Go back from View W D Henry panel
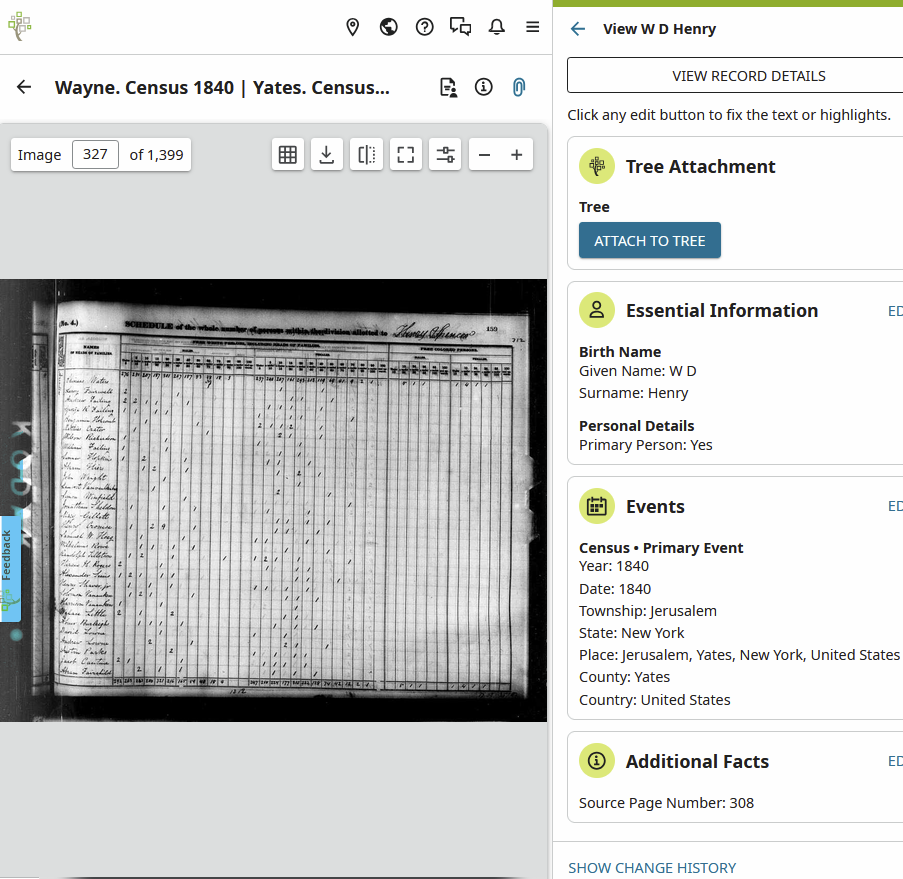The image size is (903, 879). pos(578,29)
